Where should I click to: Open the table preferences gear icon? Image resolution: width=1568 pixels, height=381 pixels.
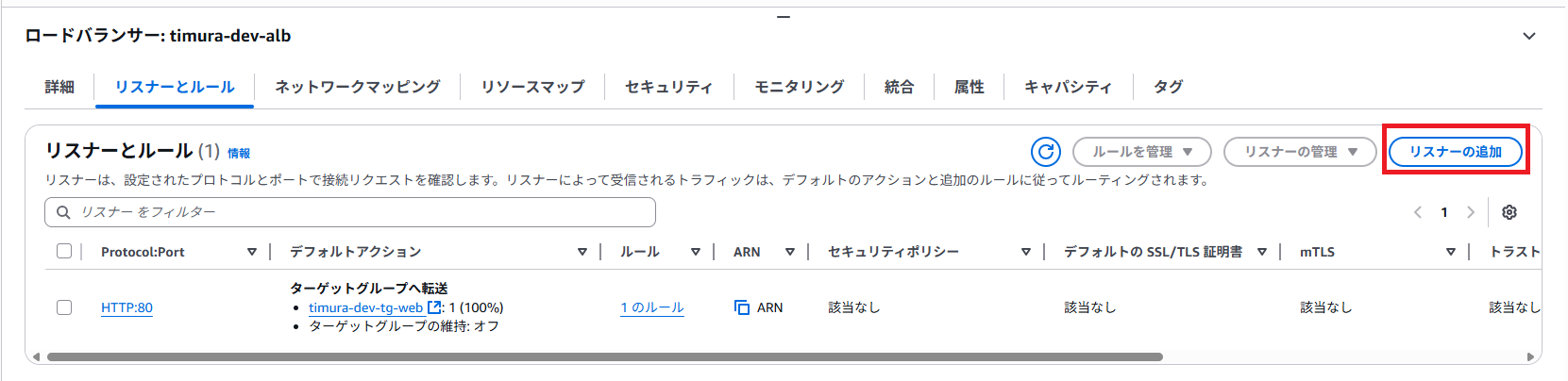click(x=1509, y=212)
